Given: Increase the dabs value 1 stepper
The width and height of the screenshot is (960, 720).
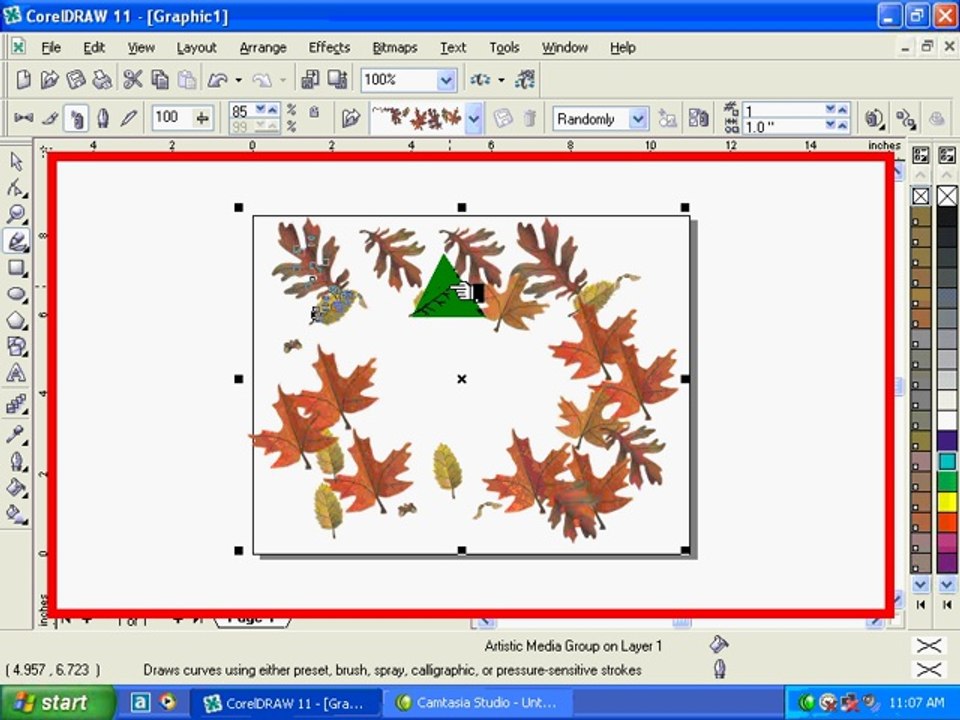Looking at the screenshot, I should 842,110.
